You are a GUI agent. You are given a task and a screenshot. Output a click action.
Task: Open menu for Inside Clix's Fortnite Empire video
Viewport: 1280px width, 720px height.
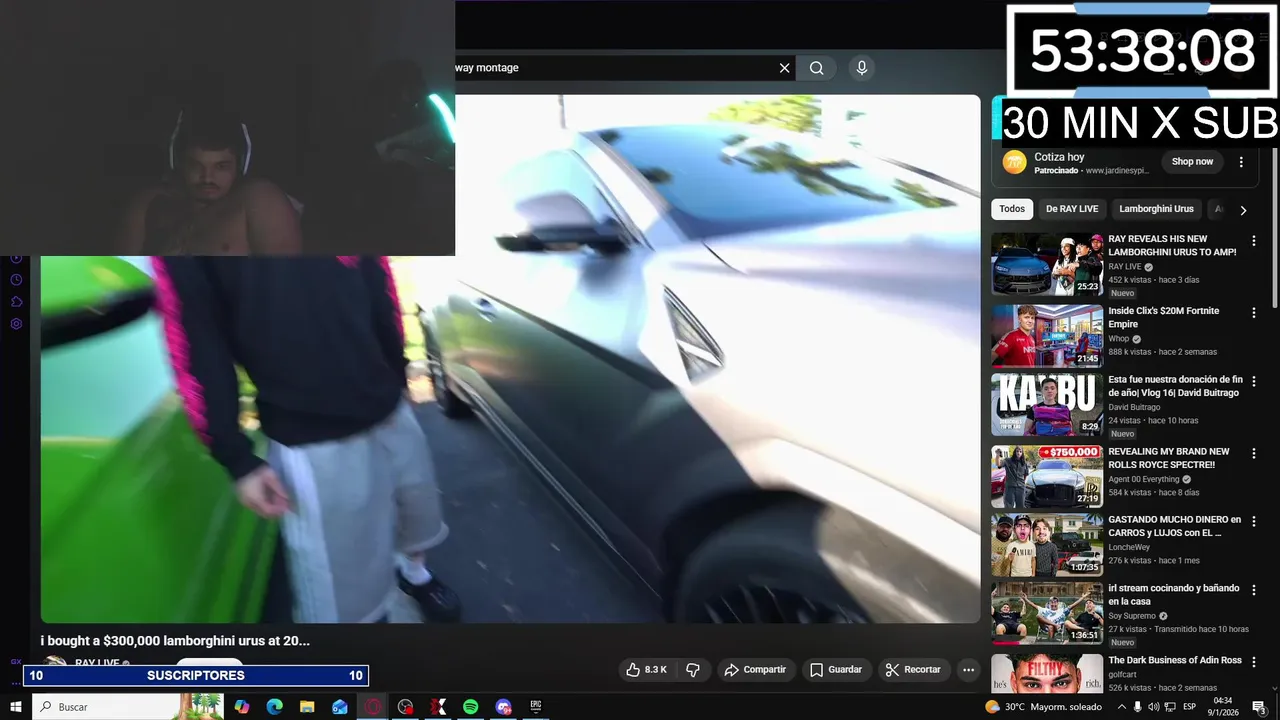pos(1254,313)
